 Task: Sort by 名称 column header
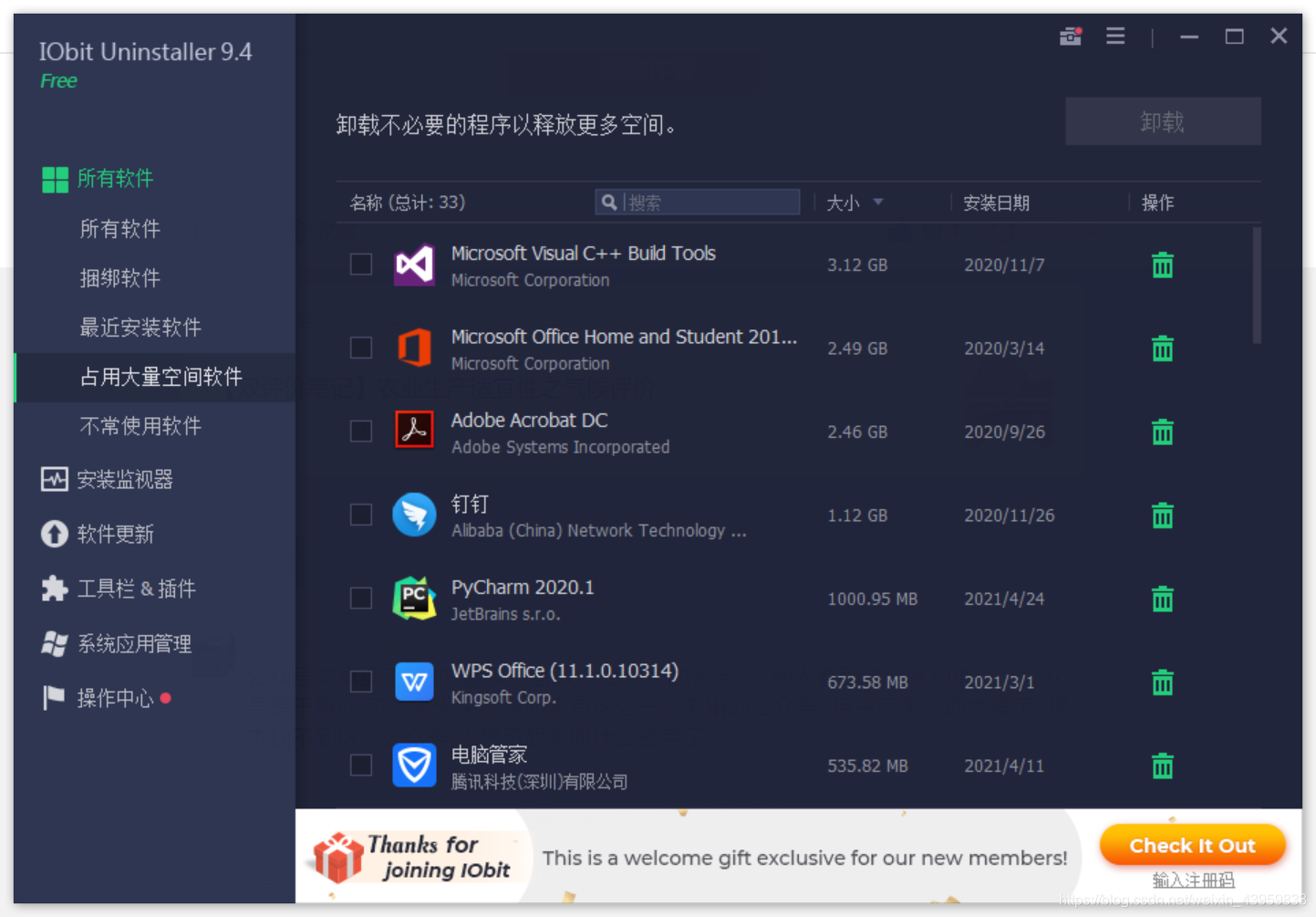[408, 203]
